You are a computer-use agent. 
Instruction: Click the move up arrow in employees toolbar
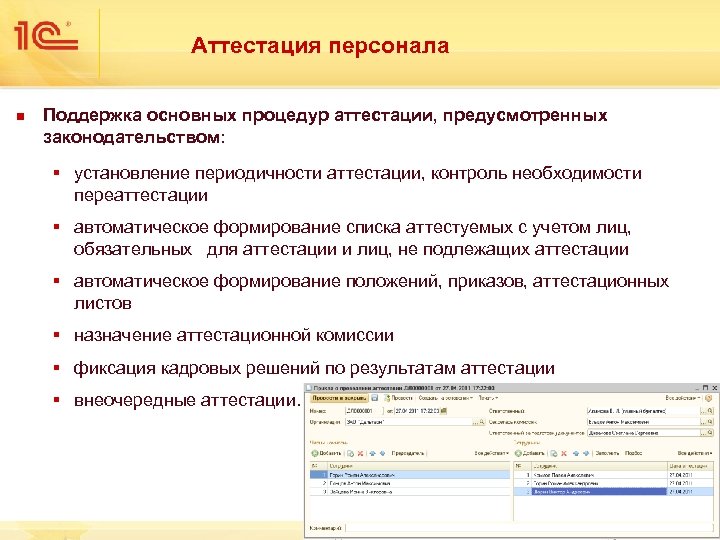coord(576,453)
